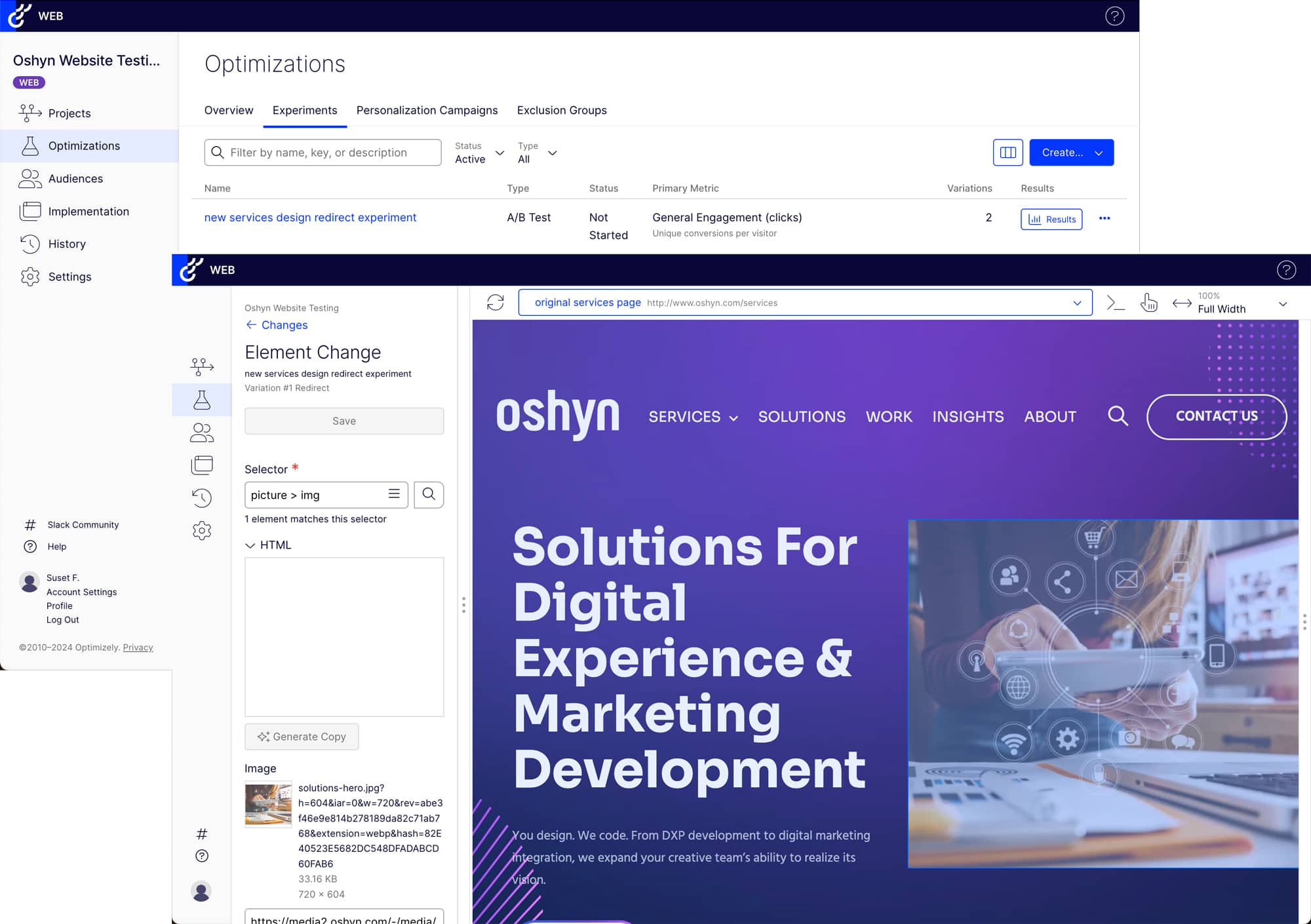Viewport: 1311px width, 924px height.
Task: Click the selector list icon inside field
Action: coord(394,494)
